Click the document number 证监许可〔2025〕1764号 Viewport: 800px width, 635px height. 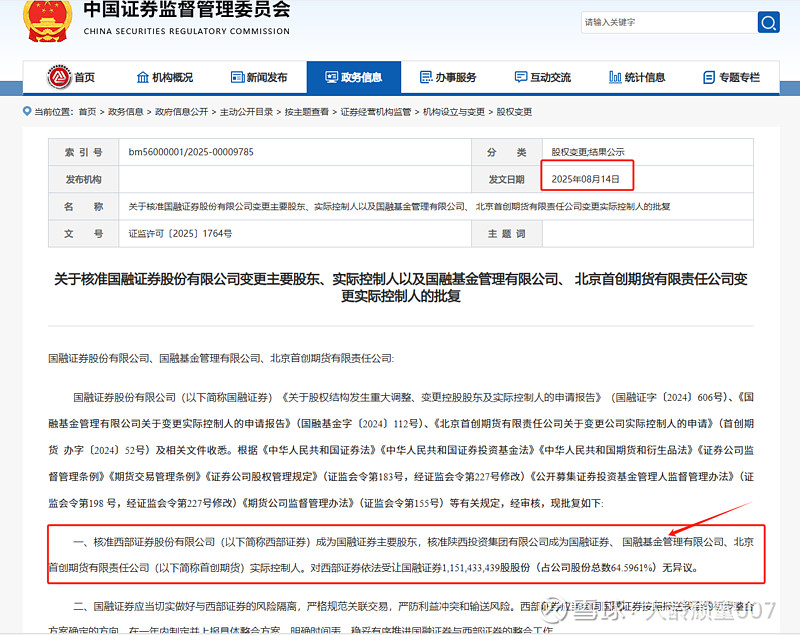point(180,234)
